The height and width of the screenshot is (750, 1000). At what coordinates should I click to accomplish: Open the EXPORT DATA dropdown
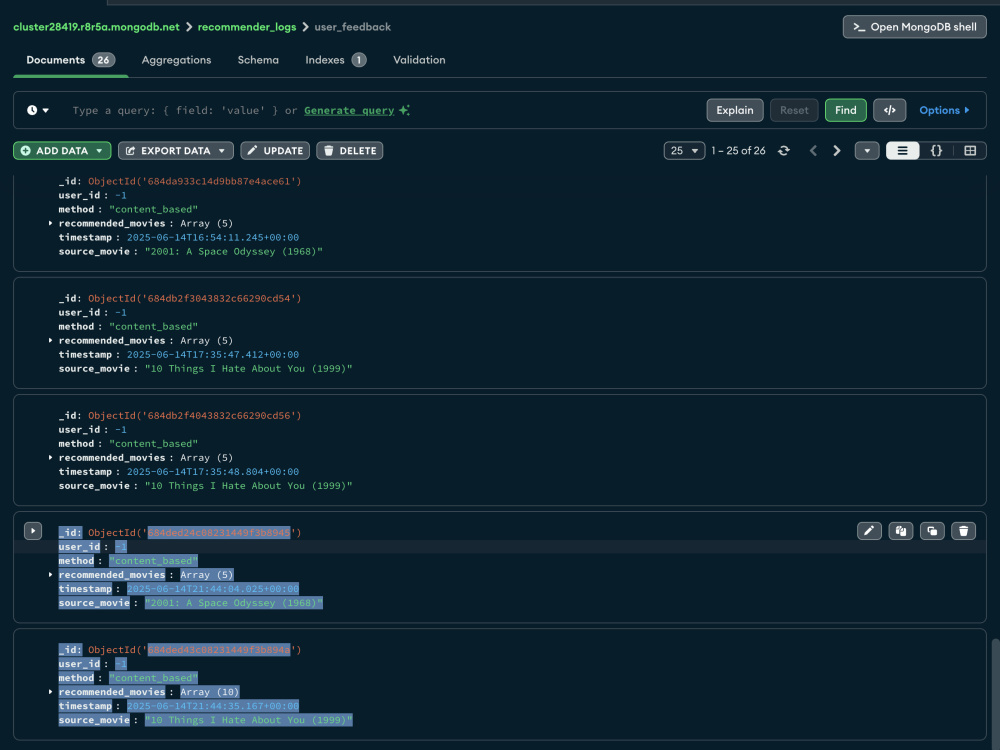coord(175,151)
